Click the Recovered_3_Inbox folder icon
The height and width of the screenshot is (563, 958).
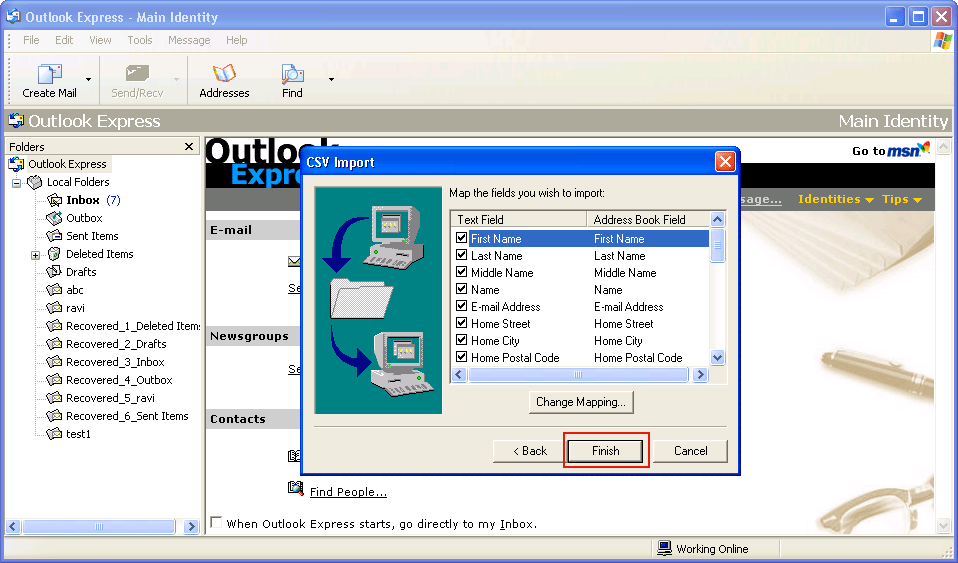54,362
